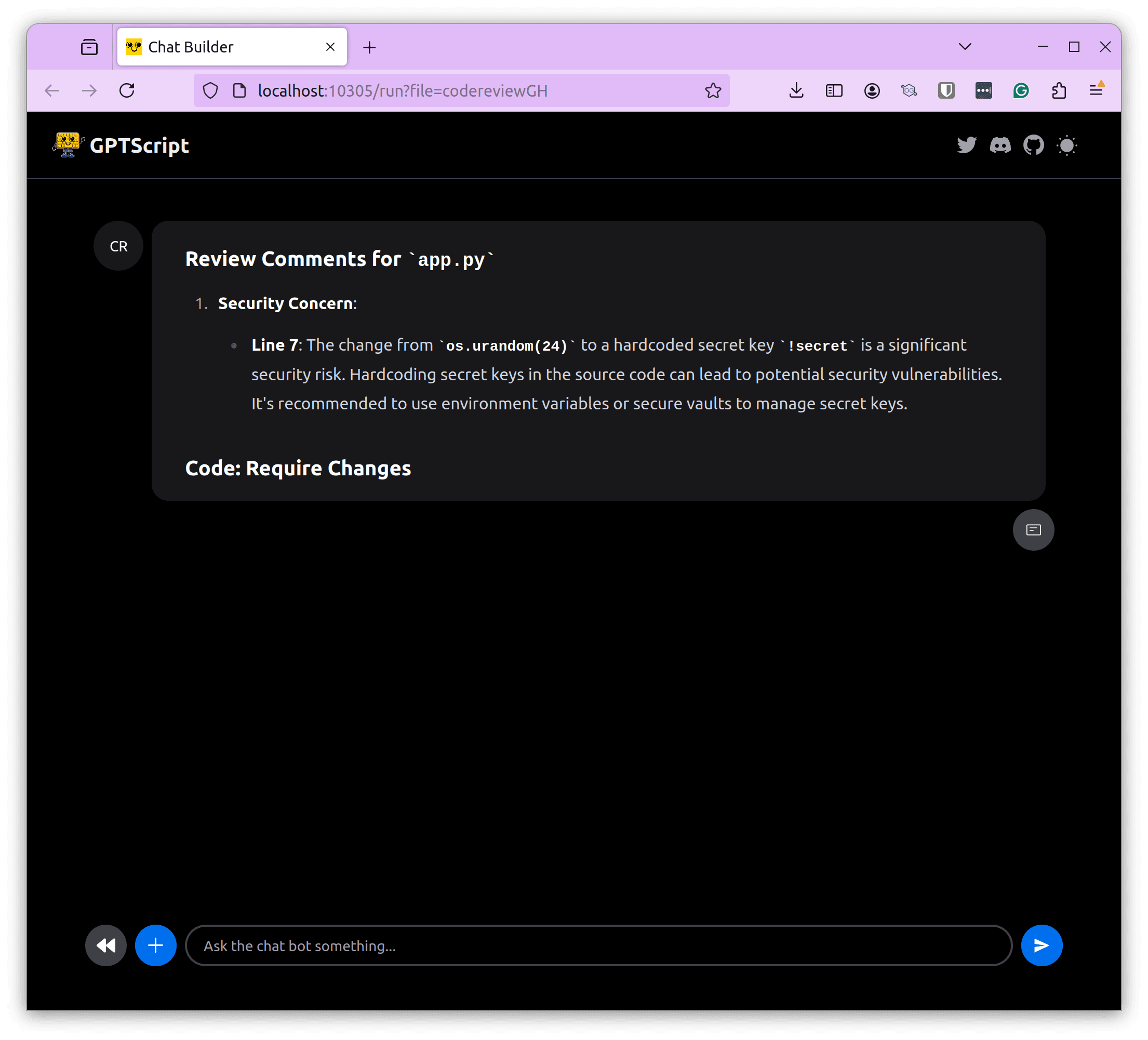Open the recent browsing view icon

pos(89,47)
